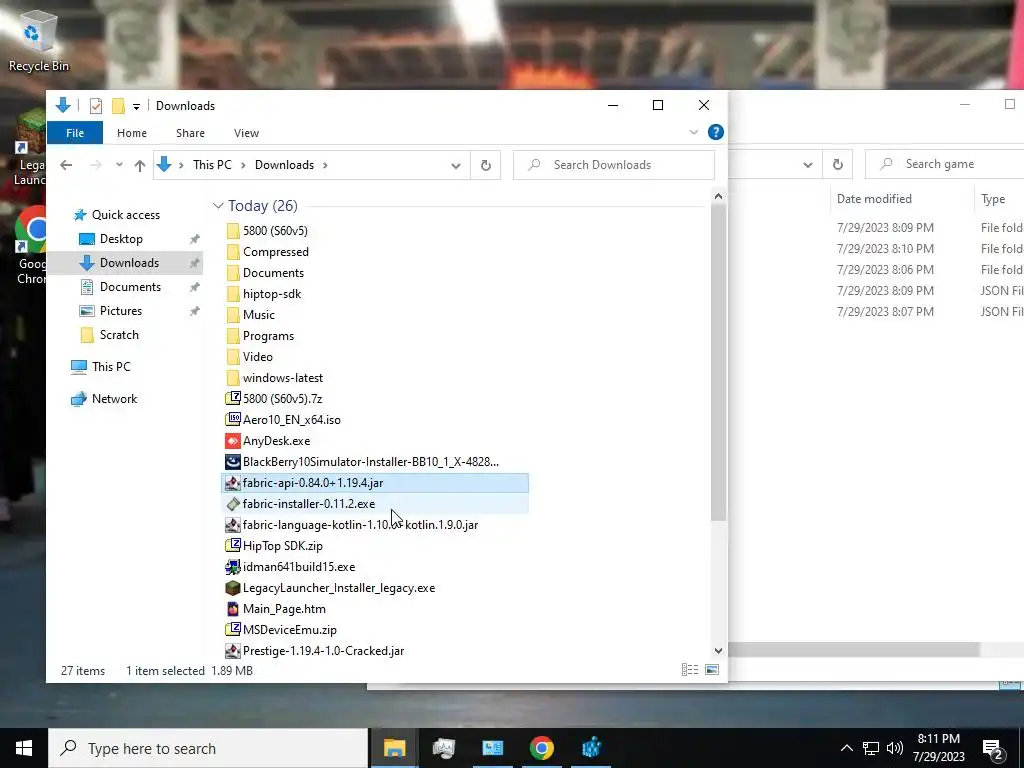Image resolution: width=1024 pixels, height=768 pixels.
Task: Select Documents in navigation pane
Action: tap(130, 287)
